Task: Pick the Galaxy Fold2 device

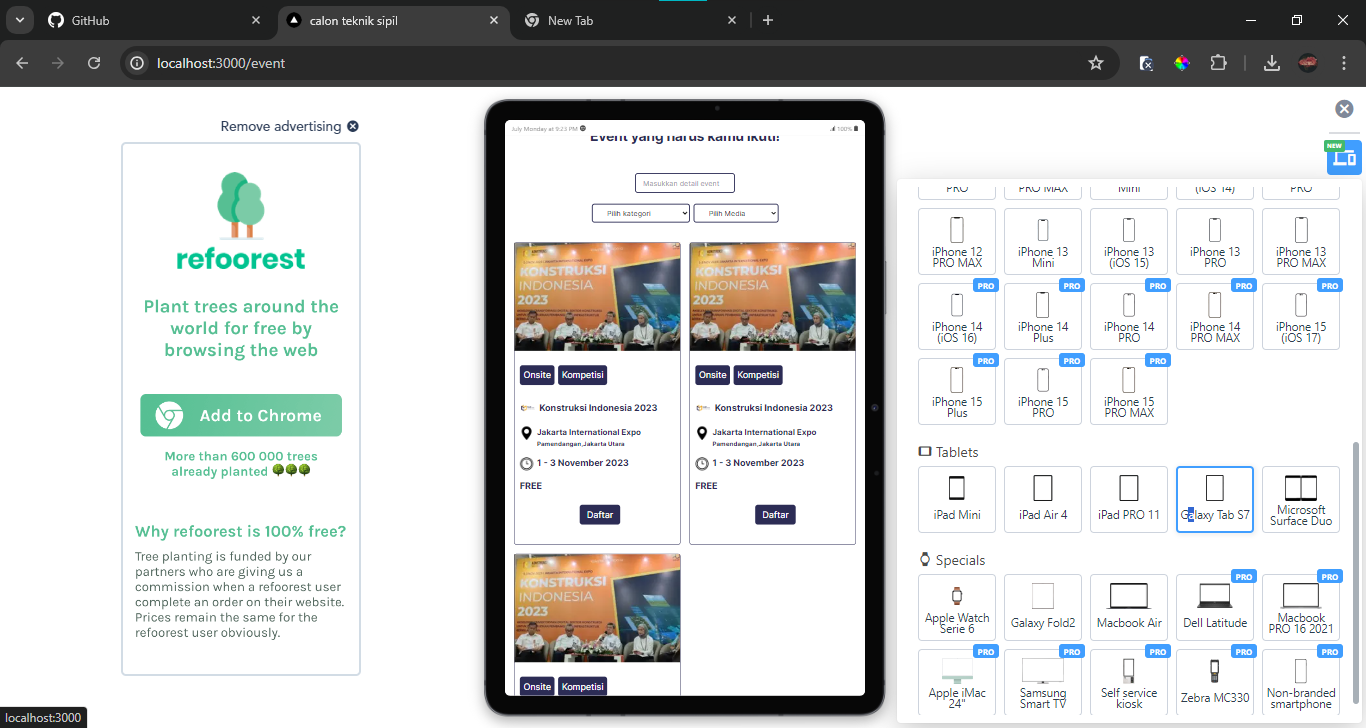Action: pos(1043,607)
